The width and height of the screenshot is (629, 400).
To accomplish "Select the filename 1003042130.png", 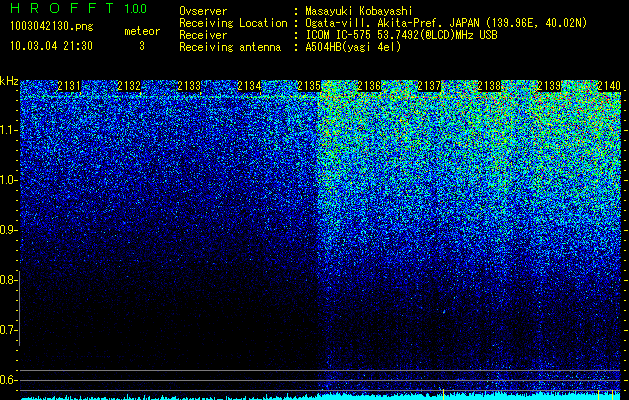I will click(52, 26).
